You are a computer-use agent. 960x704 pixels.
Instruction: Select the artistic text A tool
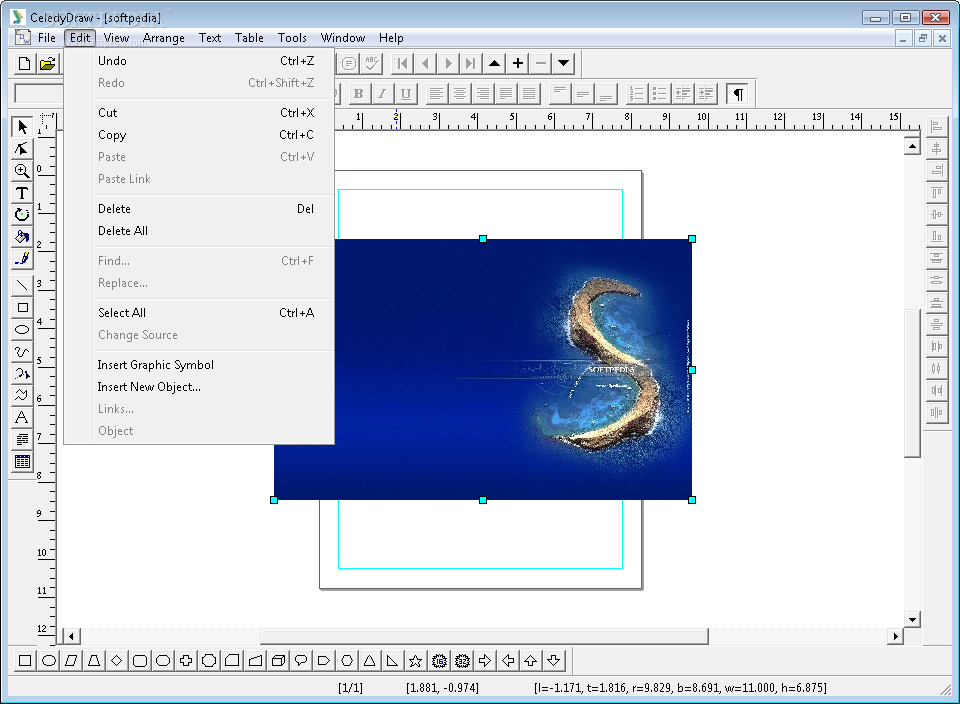tap(22, 418)
